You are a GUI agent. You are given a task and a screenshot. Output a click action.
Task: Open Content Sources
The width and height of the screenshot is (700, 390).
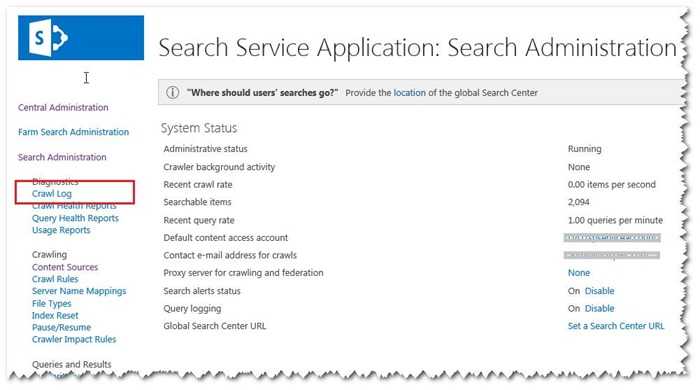click(65, 267)
